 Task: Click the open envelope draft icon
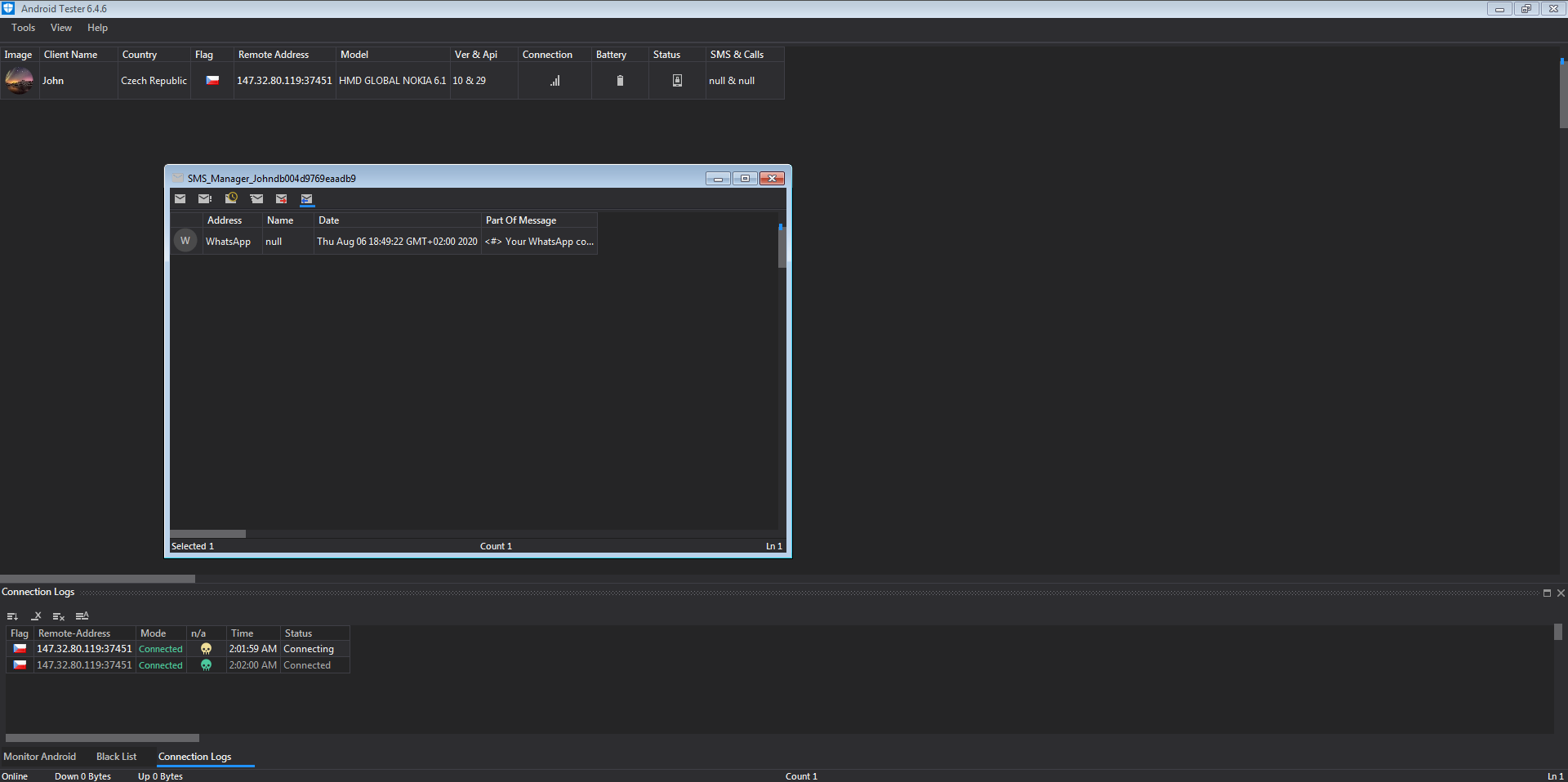256,198
